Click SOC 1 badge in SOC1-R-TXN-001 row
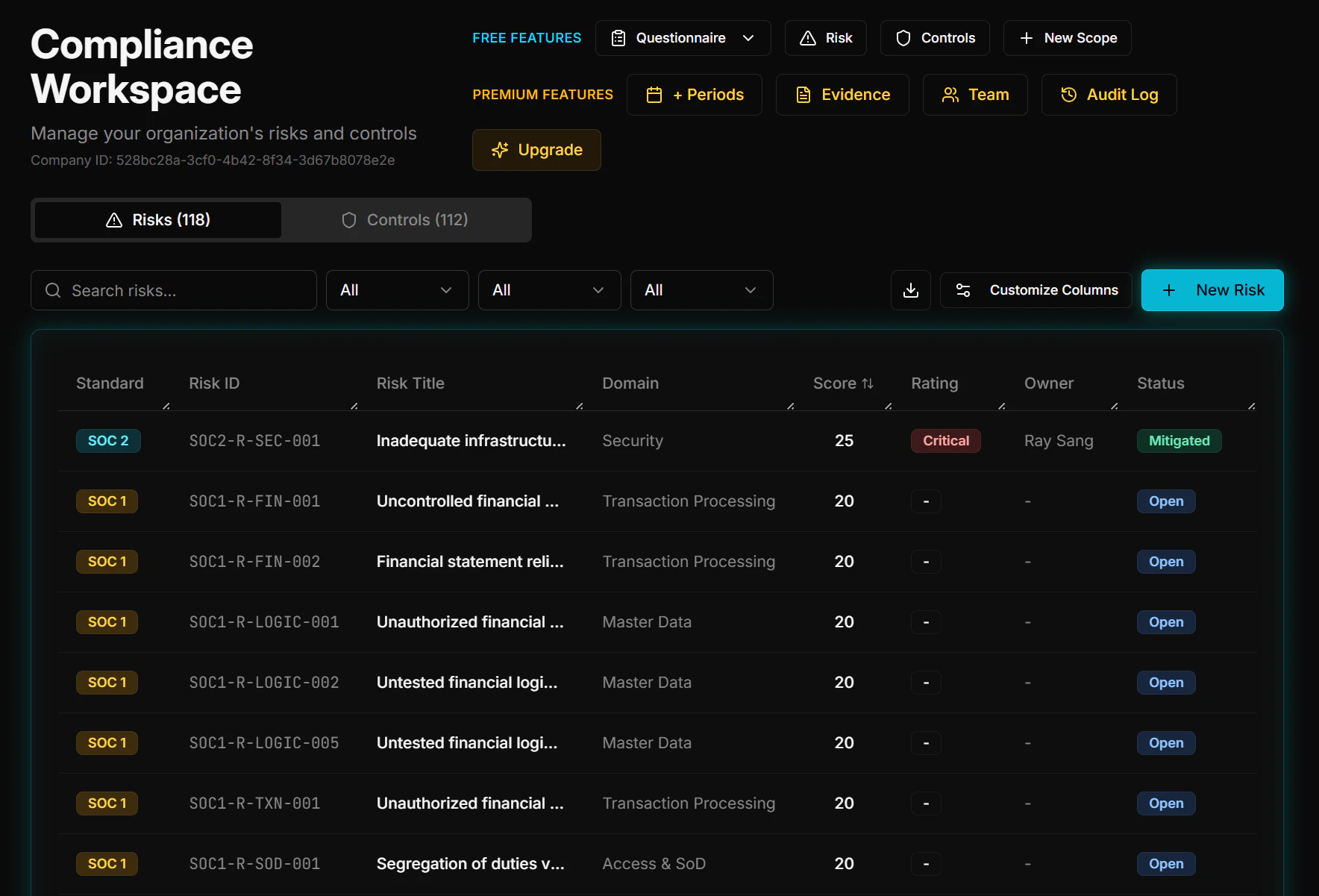Screen dimensions: 1319x896 pyautogui.click(x=107, y=803)
